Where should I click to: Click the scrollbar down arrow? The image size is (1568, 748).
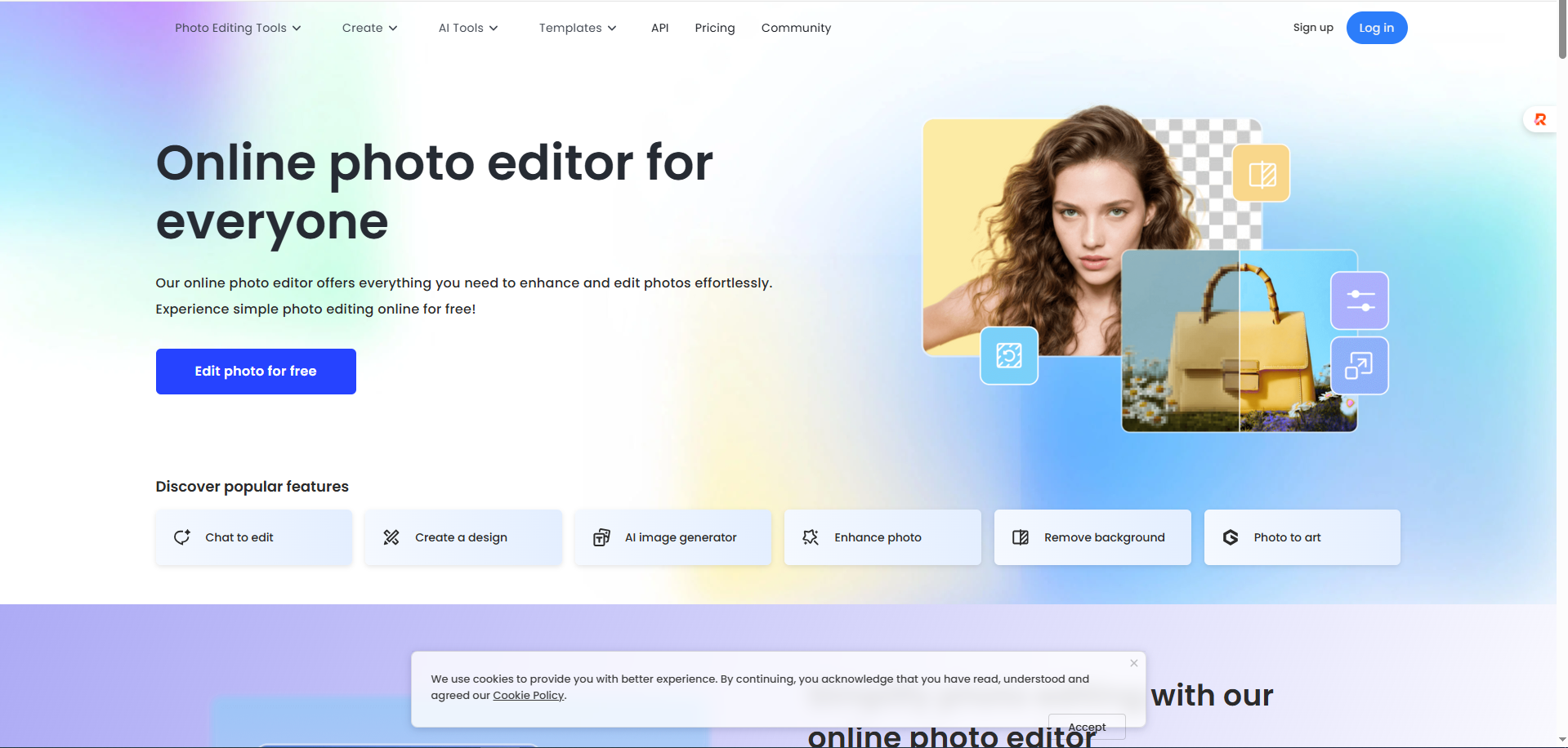click(1562, 740)
